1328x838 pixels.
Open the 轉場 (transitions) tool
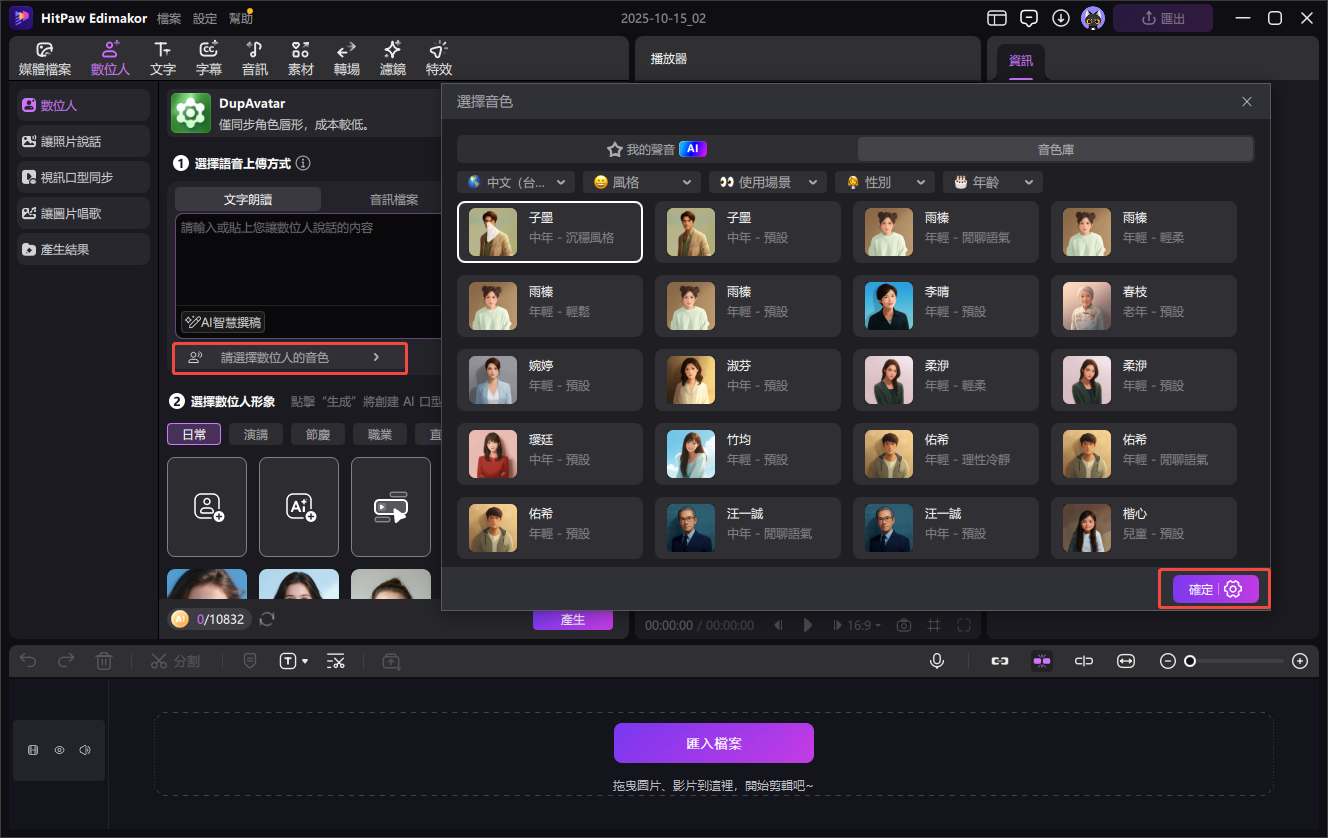pyautogui.click(x=347, y=58)
